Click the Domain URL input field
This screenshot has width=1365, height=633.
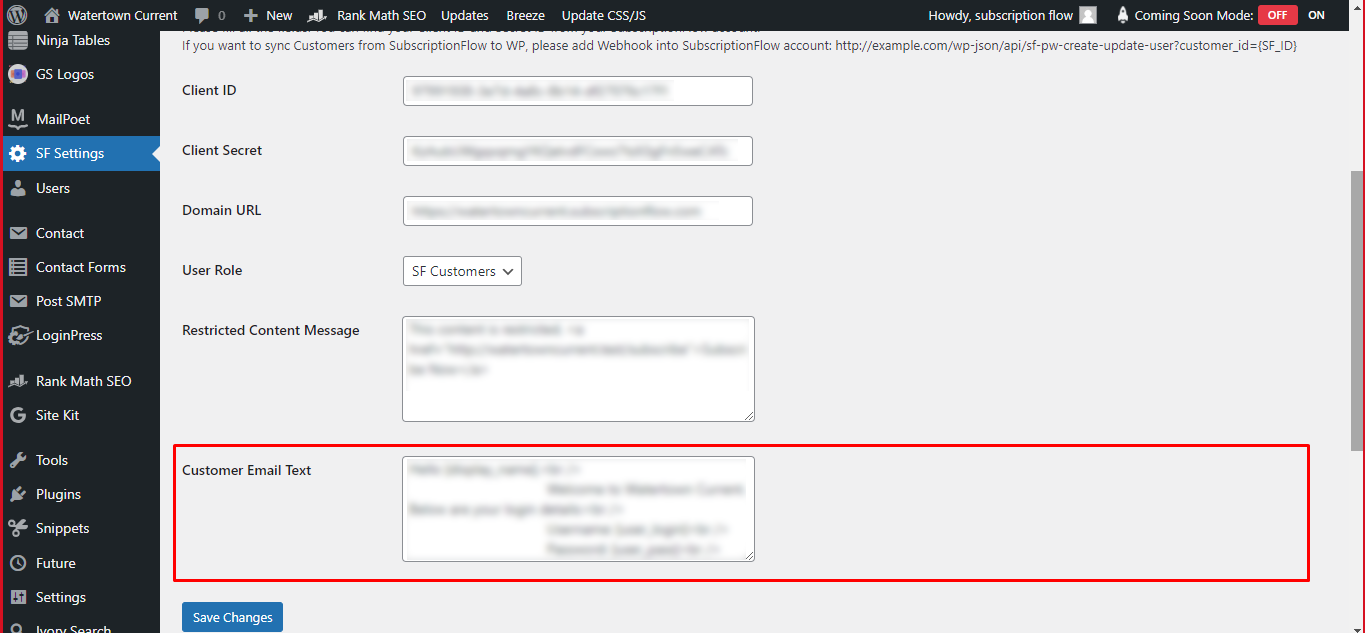click(x=578, y=211)
